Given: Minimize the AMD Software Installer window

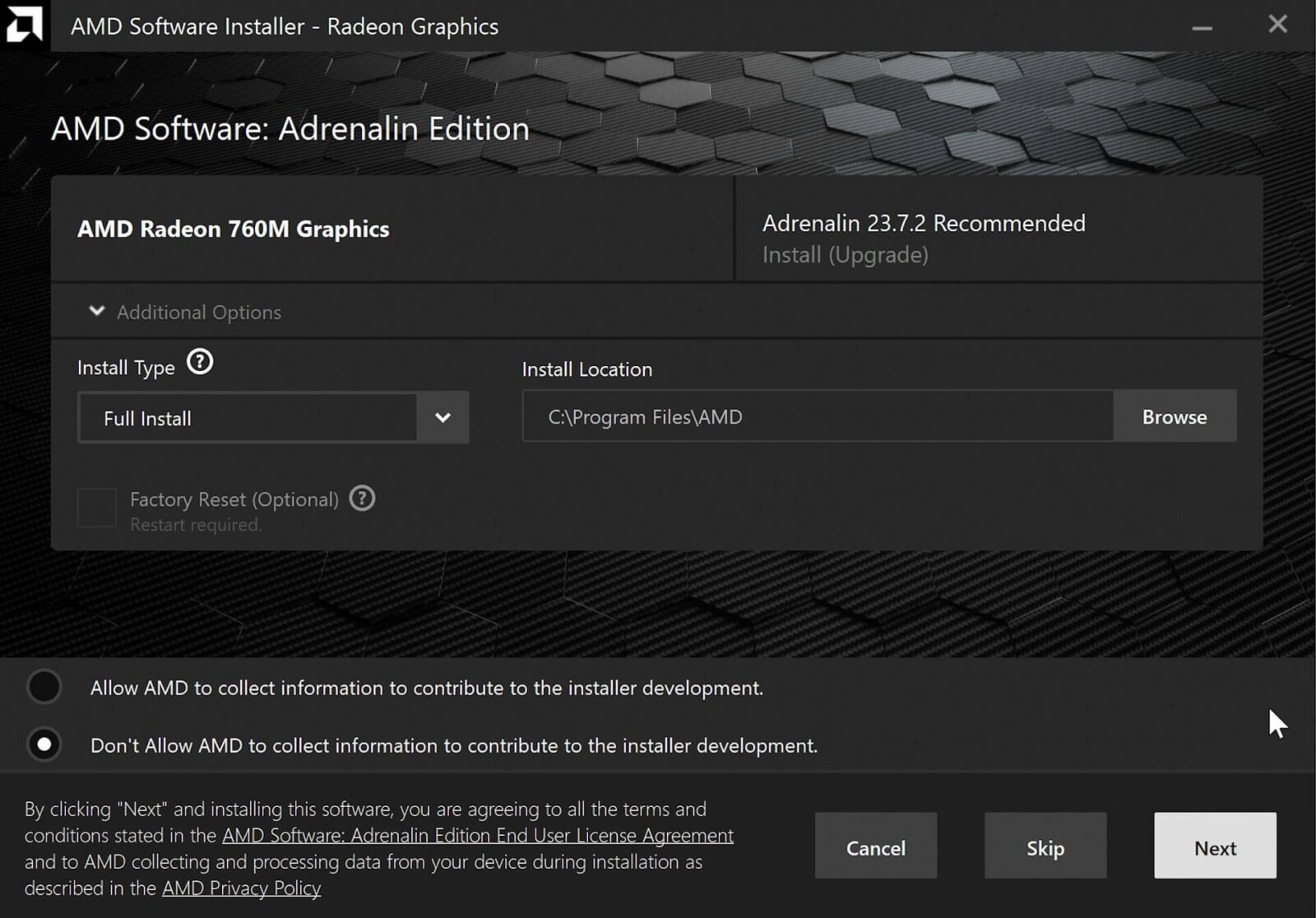Looking at the screenshot, I should click(x=1202, y=26).
